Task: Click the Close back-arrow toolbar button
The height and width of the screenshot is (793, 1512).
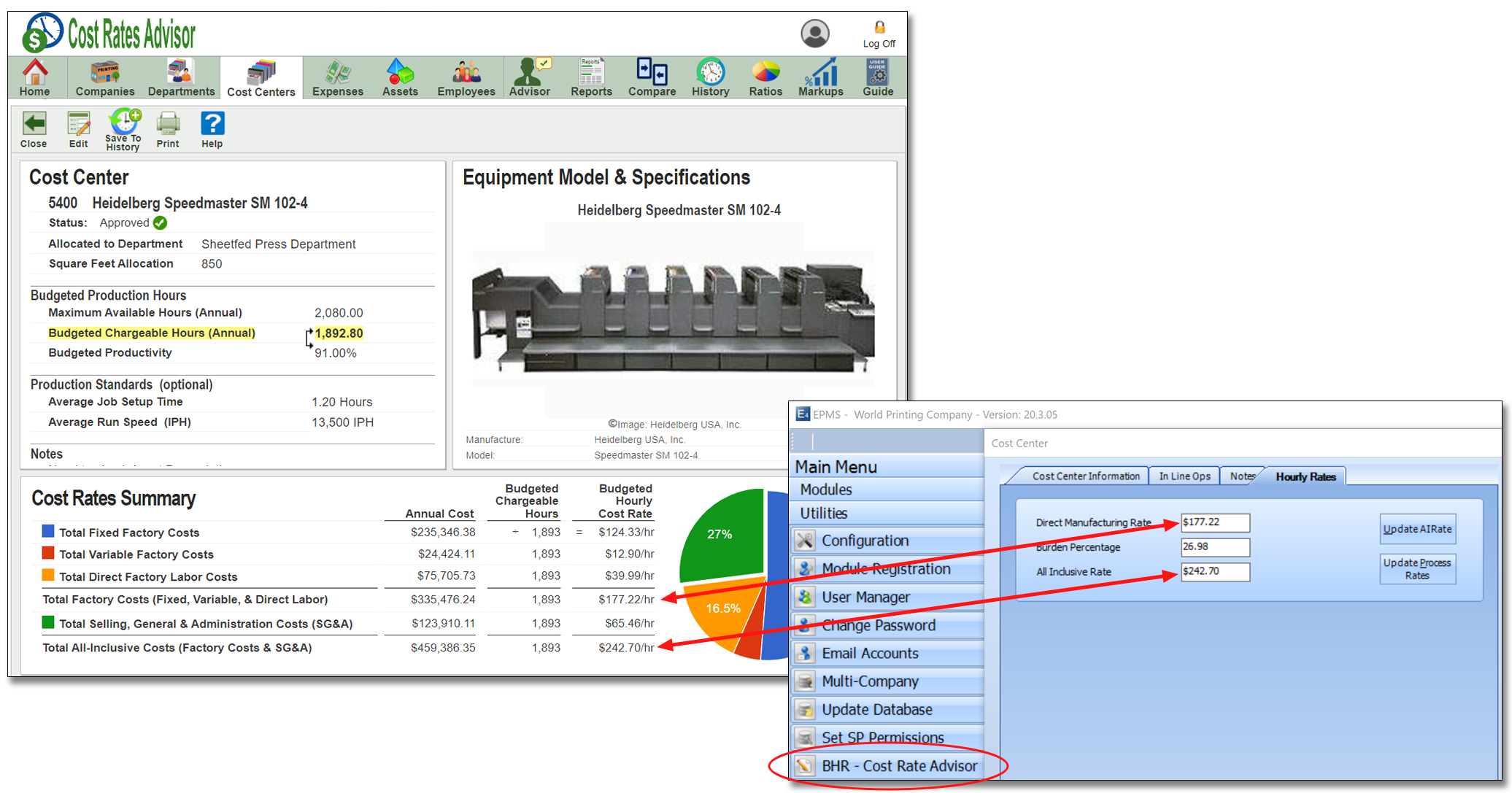Action: pos(34,130)
